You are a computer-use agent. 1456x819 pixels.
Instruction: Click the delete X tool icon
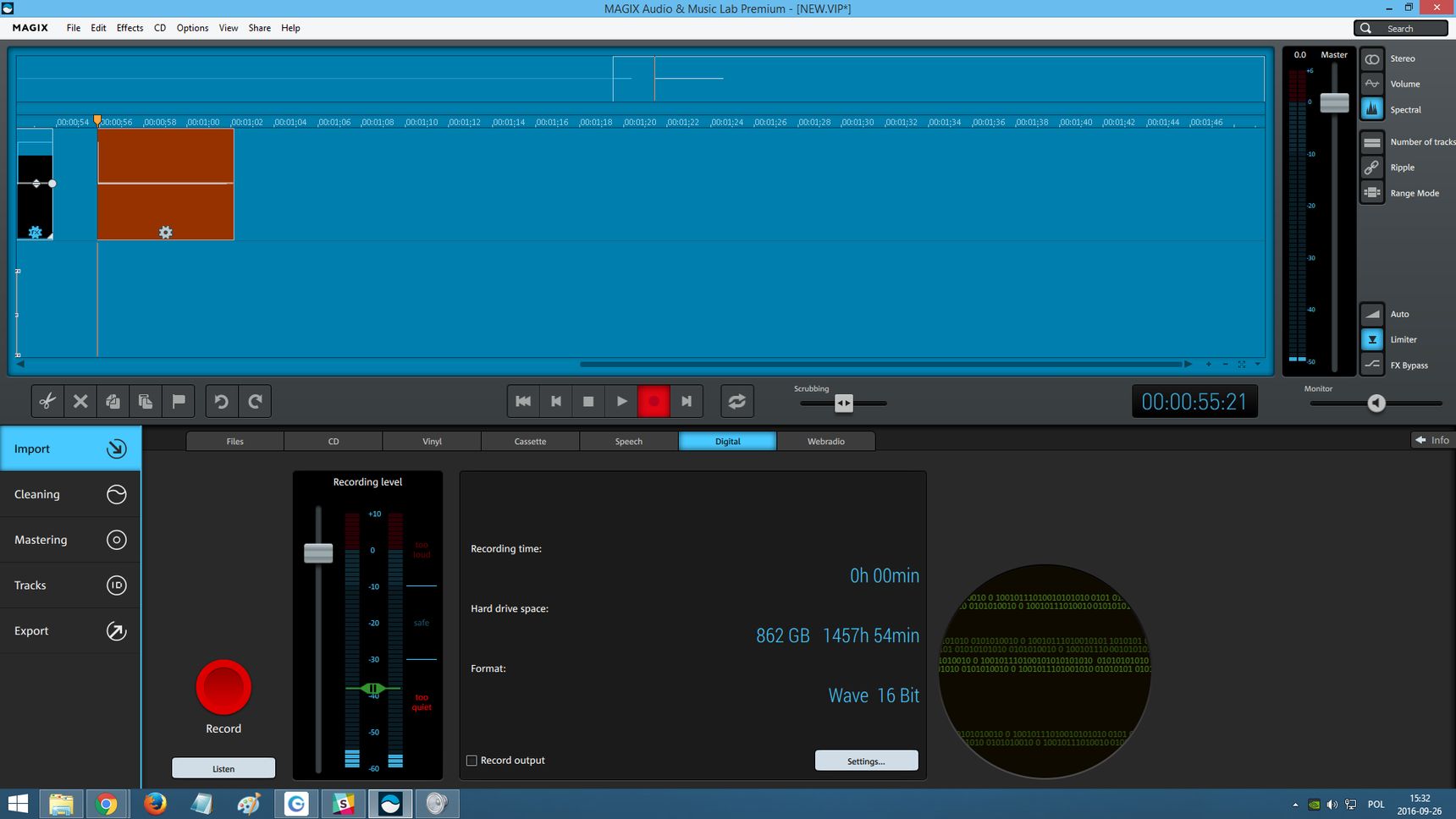[x=80, y=401]
